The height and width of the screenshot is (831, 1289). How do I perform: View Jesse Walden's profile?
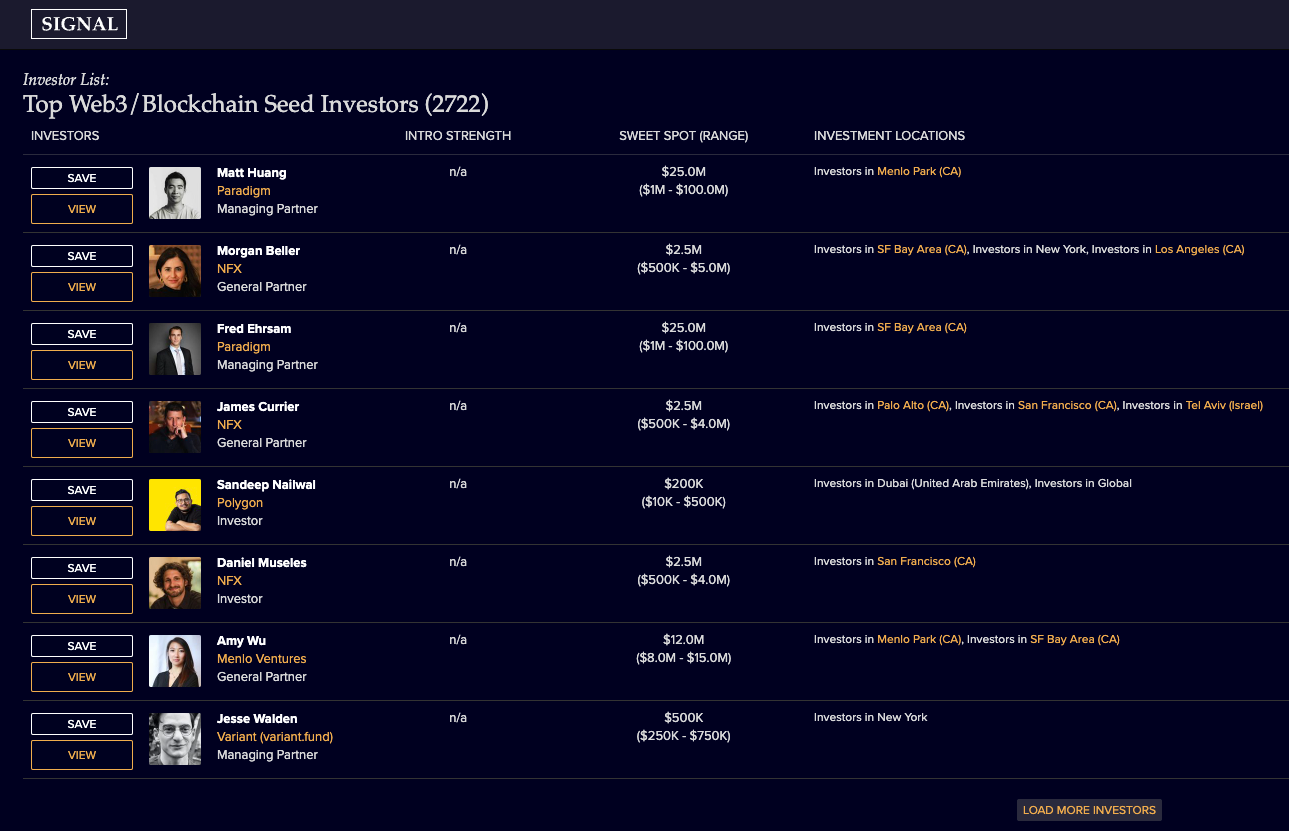pyautogui.click(x=82, y=755)
